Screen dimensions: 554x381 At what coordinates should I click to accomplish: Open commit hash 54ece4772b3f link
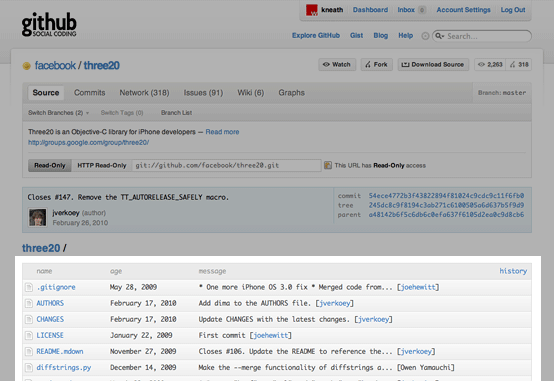(446, 196)
